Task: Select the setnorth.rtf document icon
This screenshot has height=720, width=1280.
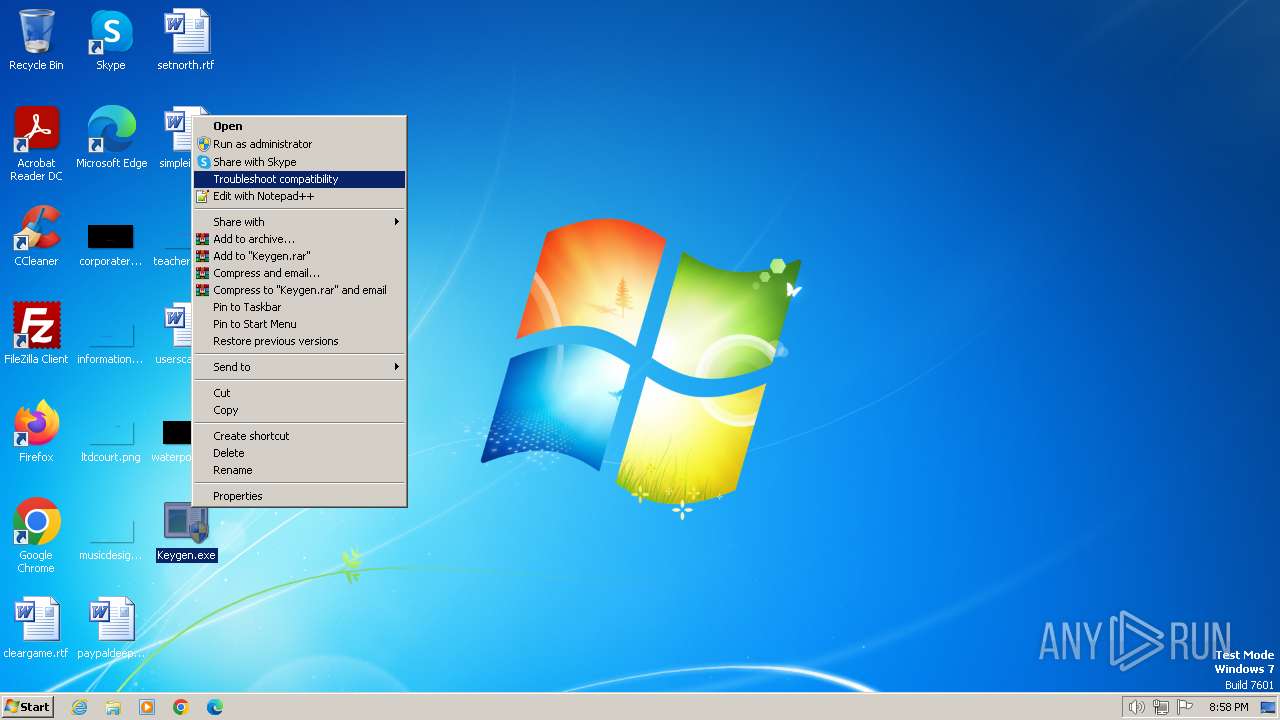Action: [186, 40]
